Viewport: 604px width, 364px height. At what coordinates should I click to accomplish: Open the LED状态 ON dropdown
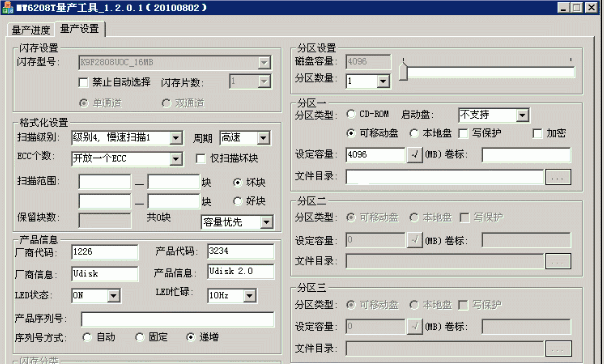click(x=113, y=296)
